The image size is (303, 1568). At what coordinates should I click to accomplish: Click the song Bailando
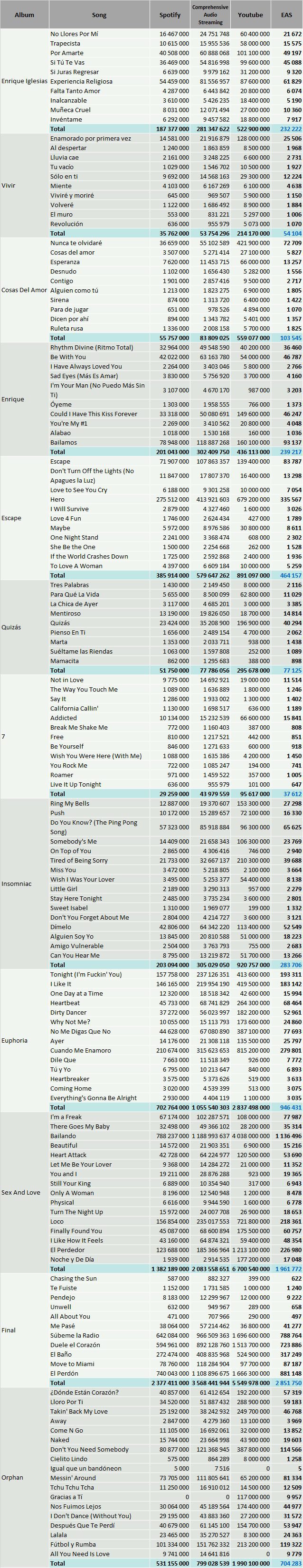click(63, 1135)
